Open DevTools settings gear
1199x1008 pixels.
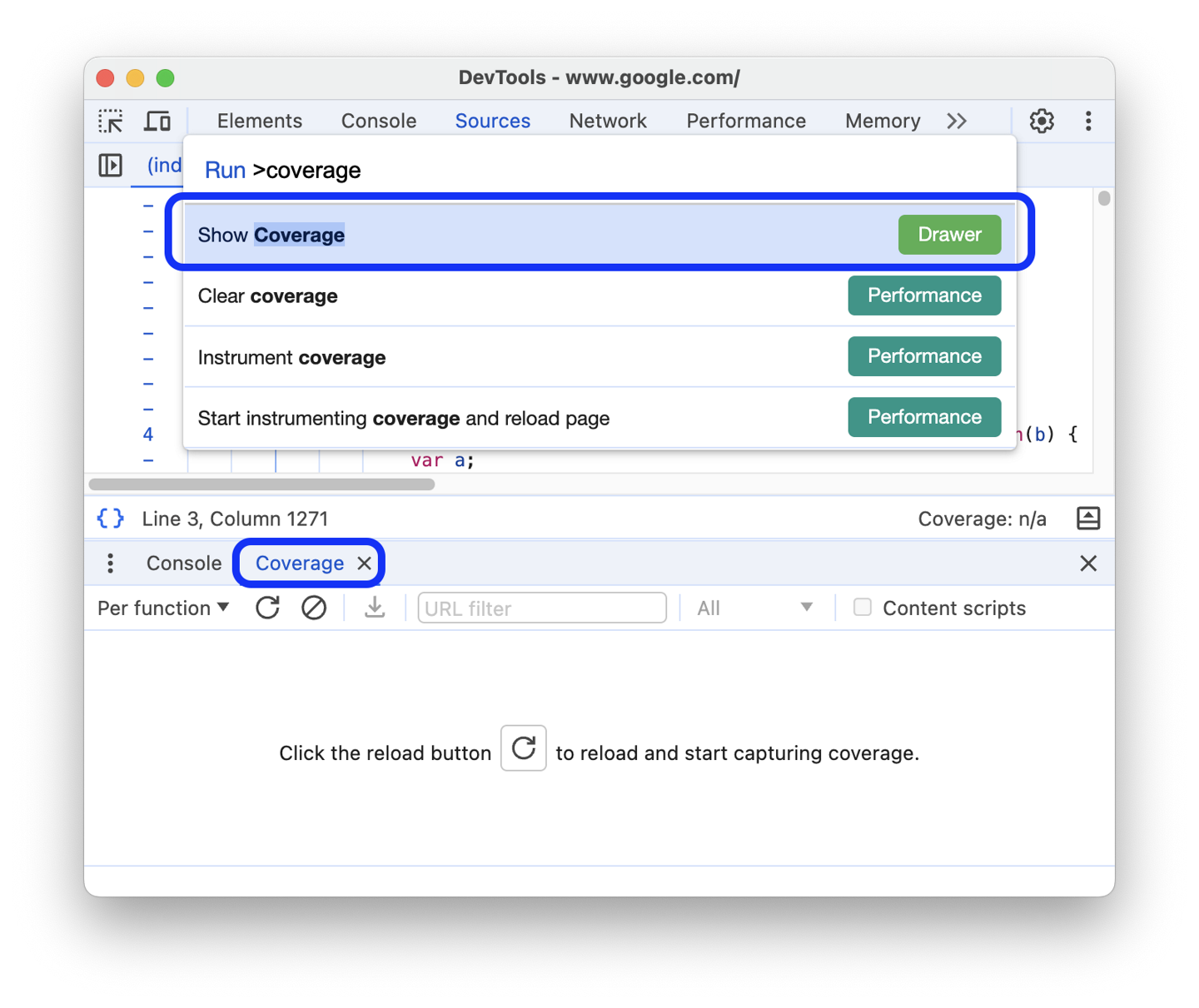(x=1042, y=121)
